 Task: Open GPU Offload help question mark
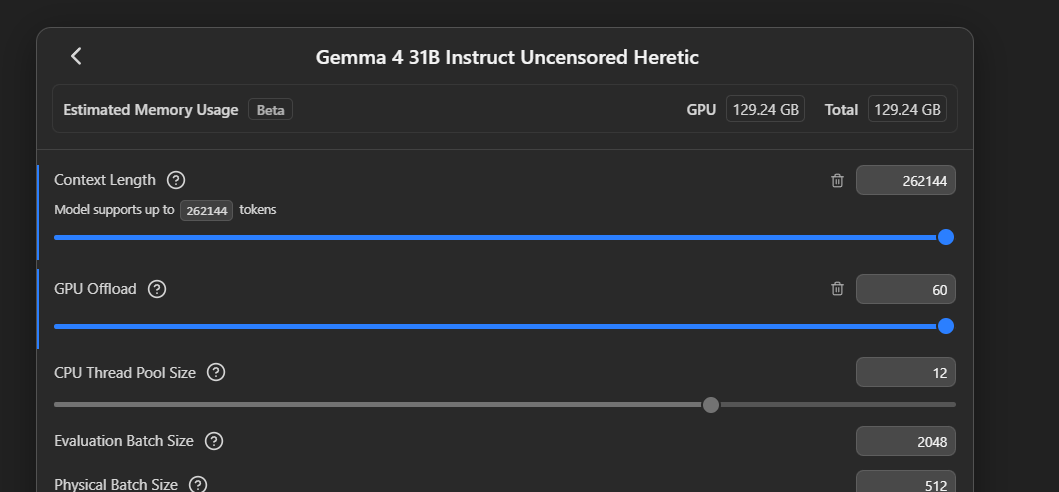pos(157,289)
